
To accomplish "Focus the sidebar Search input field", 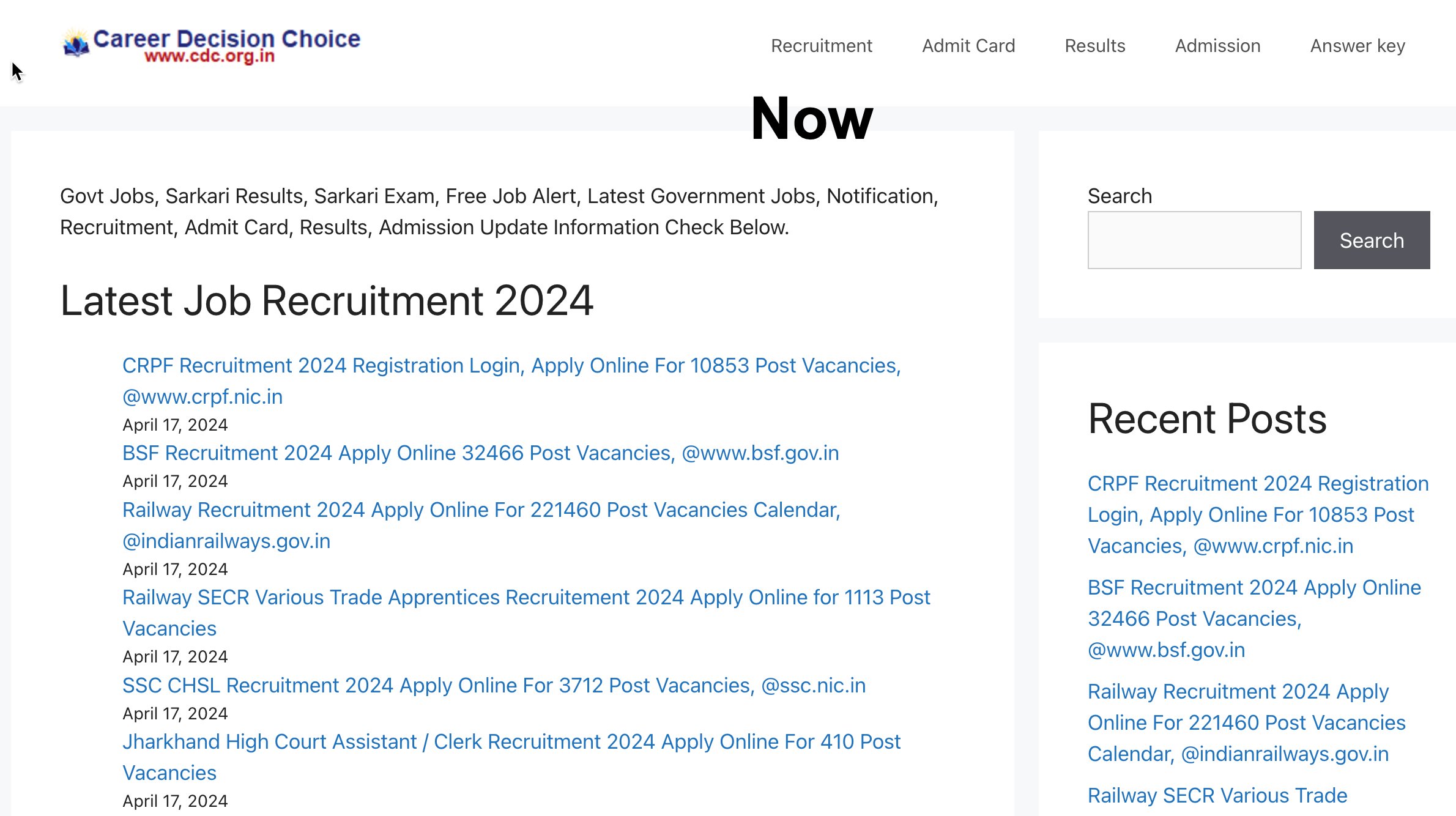I will tap(1194, 240).
